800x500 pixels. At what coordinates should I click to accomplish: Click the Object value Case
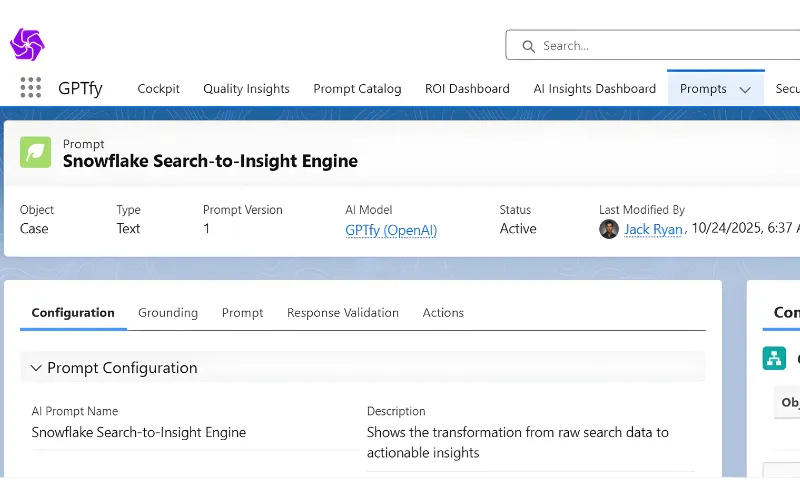click(34, 229)
